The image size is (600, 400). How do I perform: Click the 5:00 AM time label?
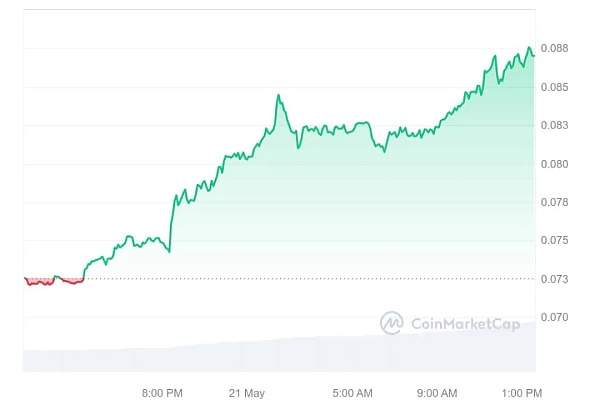tap(352, 391)
